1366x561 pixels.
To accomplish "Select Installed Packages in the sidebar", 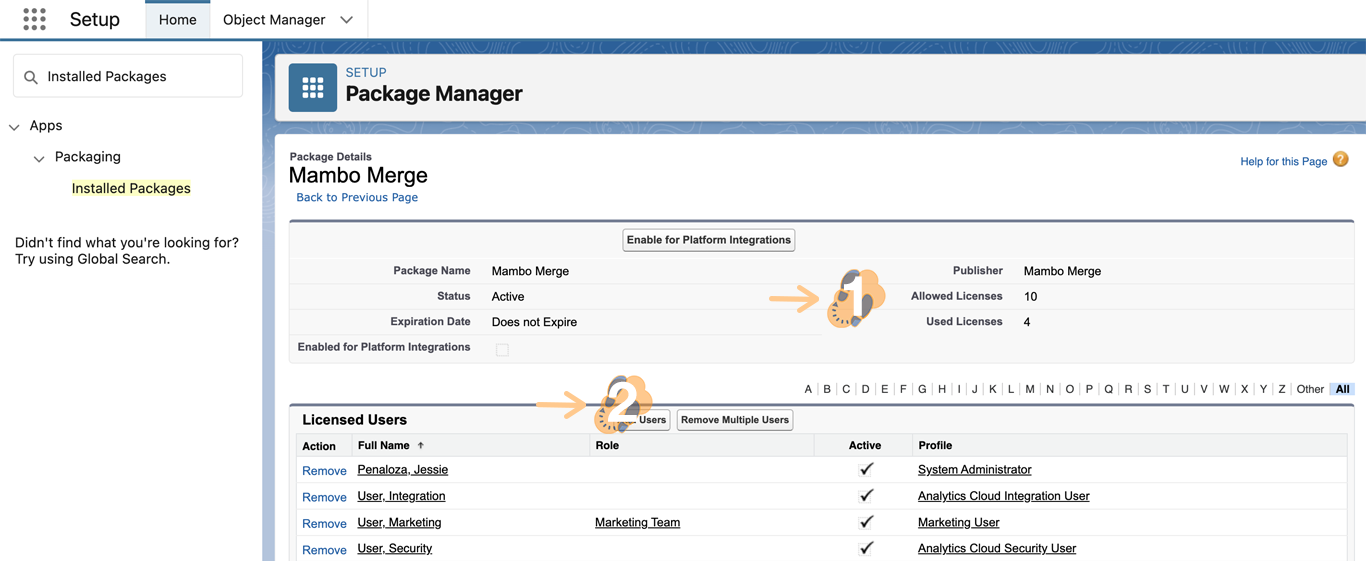I will click(x=131, y=188).
